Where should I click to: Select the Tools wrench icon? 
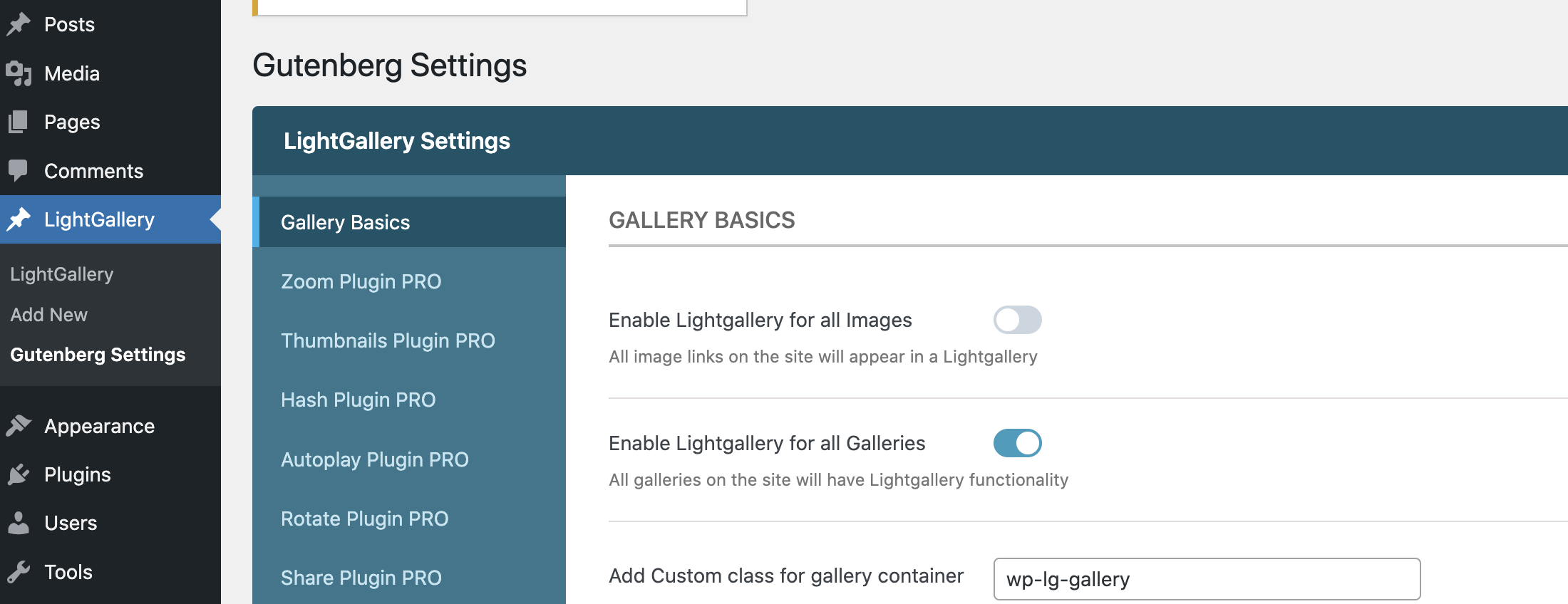[19, 571]
